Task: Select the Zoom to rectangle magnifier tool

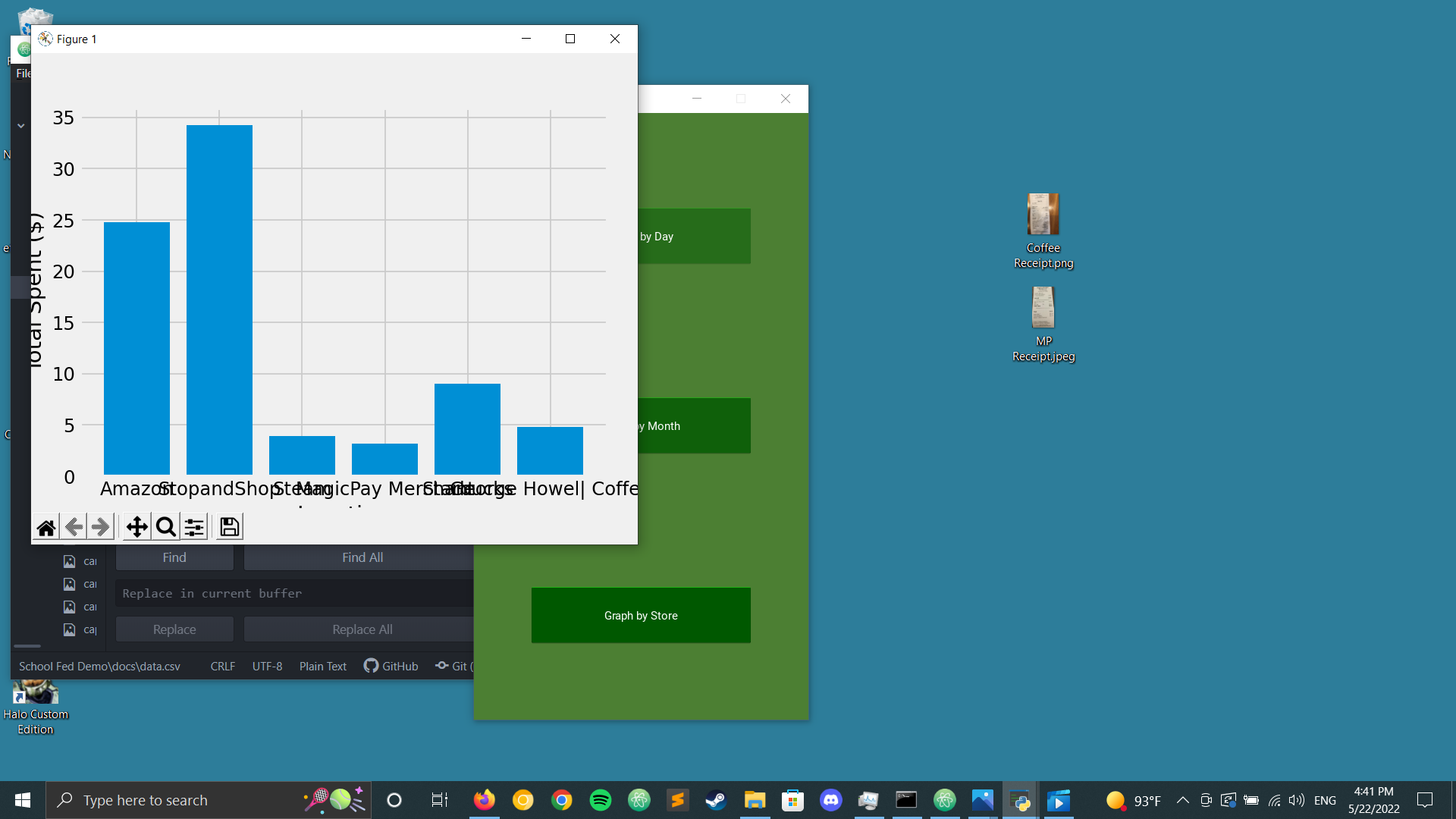Action: point(165,527)
